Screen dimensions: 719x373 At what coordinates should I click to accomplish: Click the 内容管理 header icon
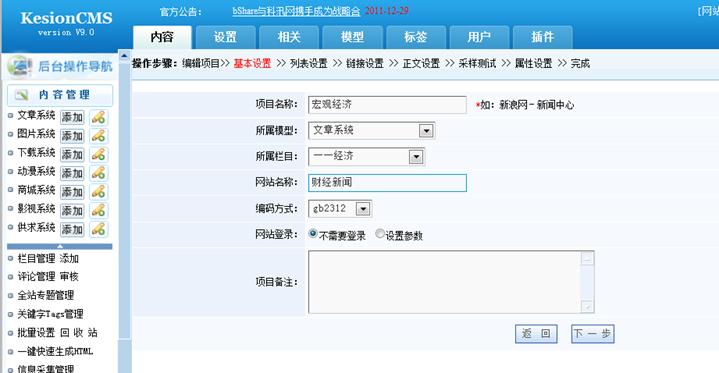tap(21, 95)
